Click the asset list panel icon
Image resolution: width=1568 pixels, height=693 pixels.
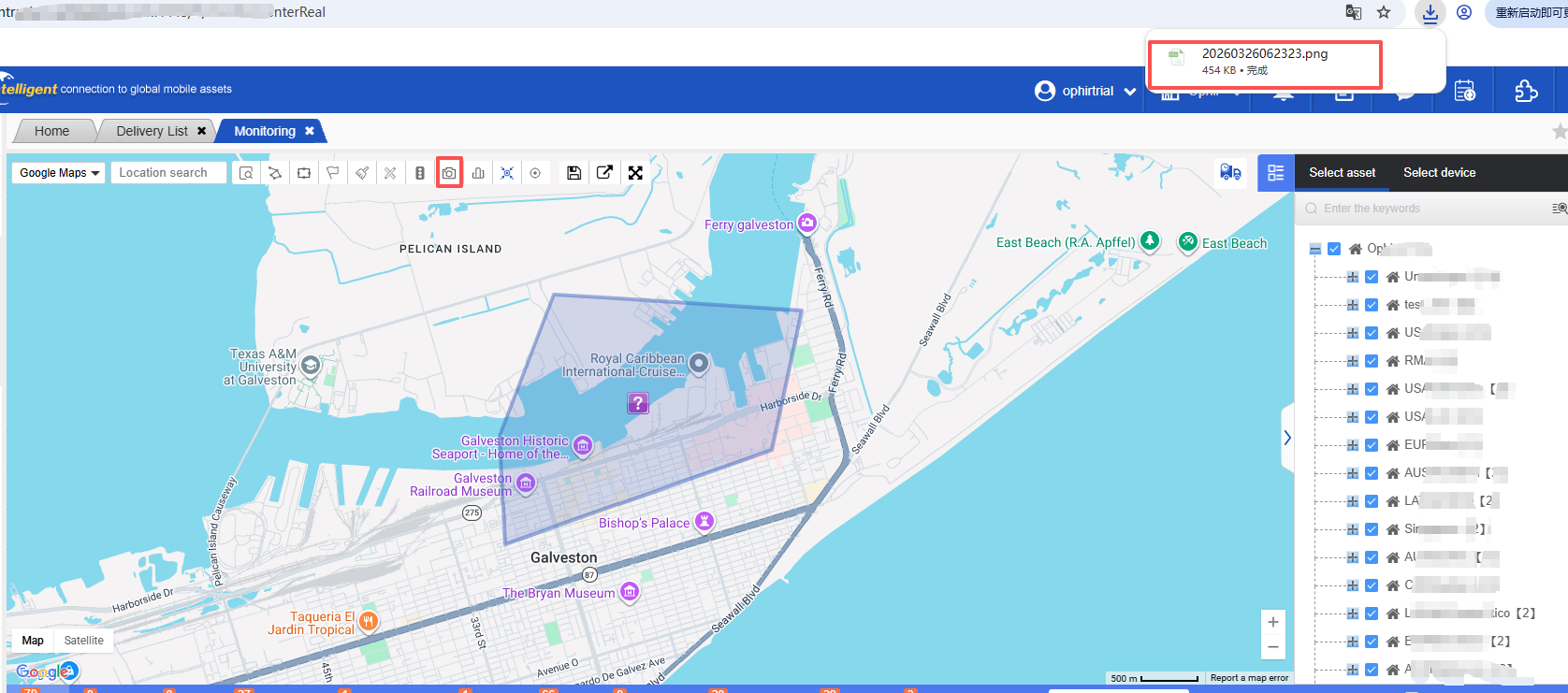[x=1275, y=173]
